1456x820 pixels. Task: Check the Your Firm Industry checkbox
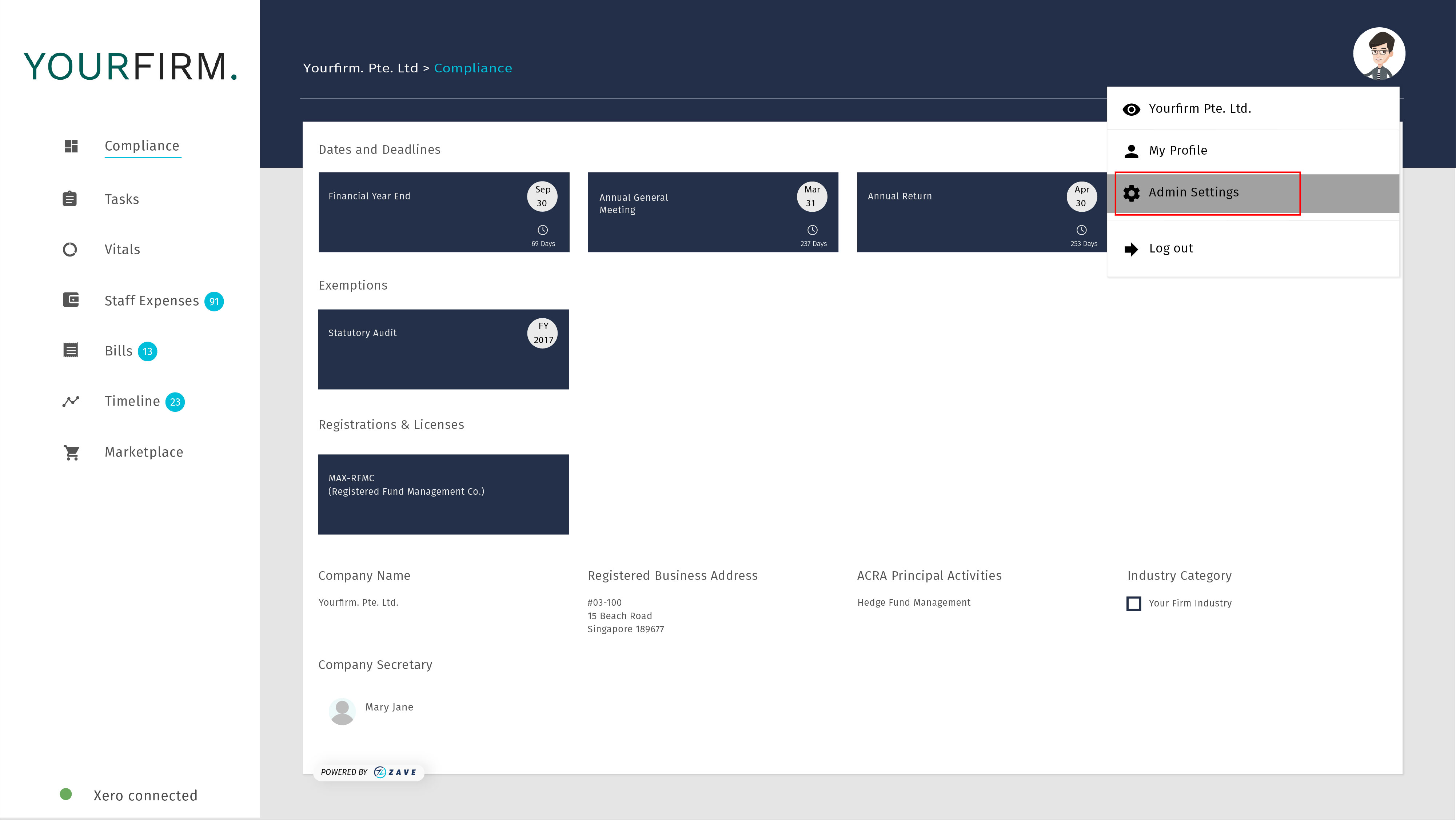(x=1133, y=604)
